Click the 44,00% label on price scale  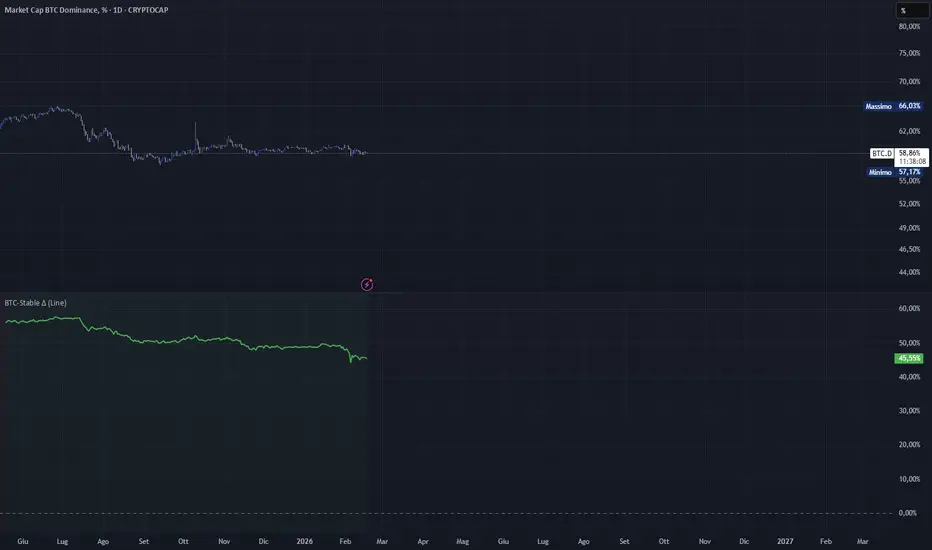(909, 272)
